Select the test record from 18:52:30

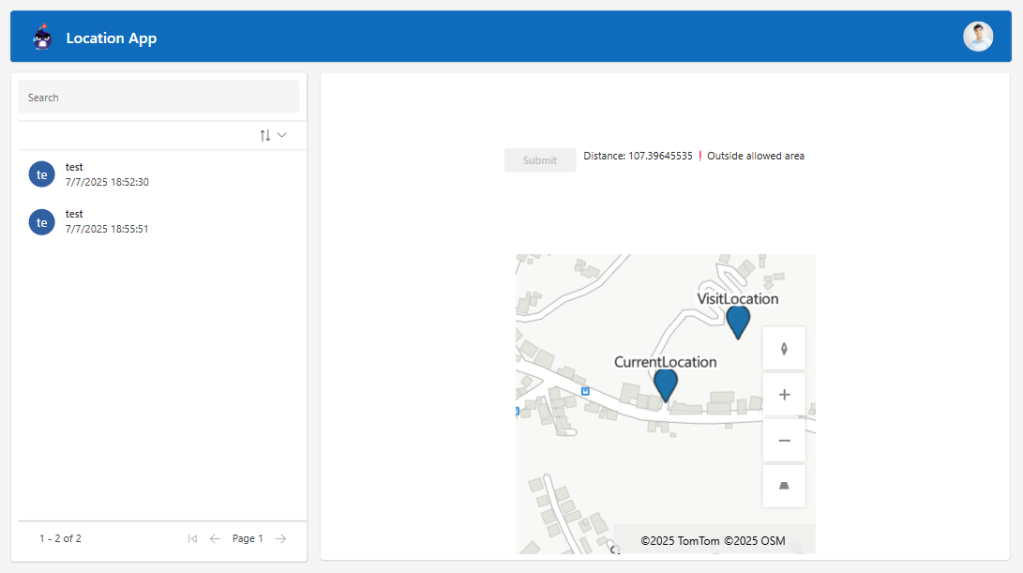[107, 174]
